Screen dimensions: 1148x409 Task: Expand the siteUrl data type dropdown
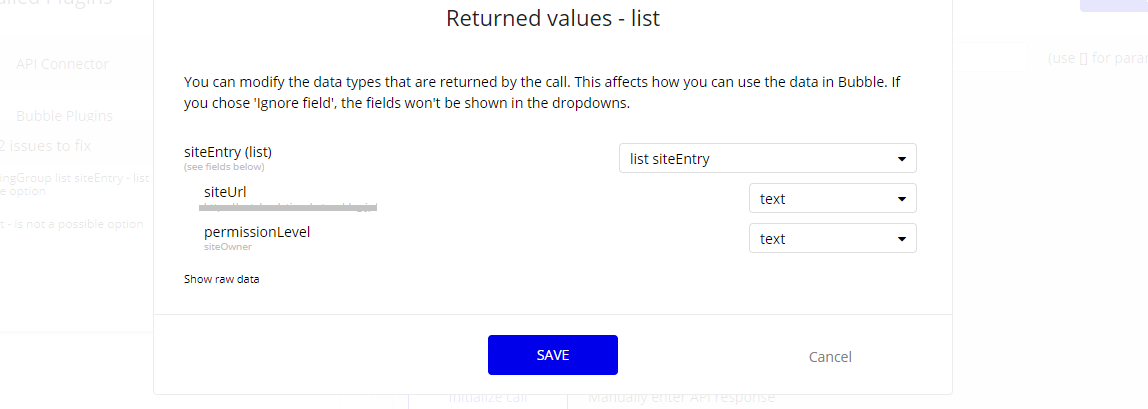[832, 198]
